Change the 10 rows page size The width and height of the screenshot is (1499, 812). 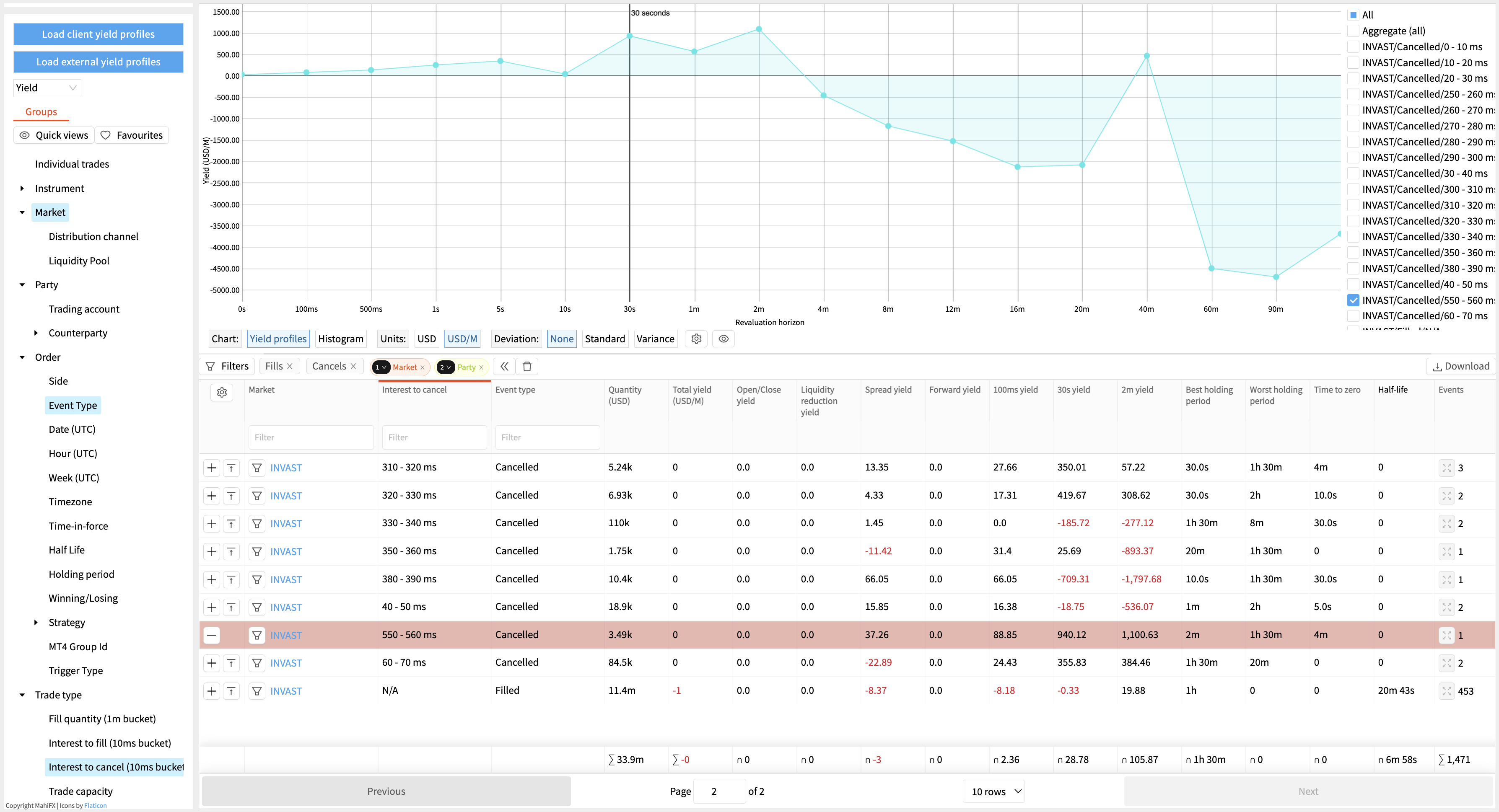(x=994, y=791)
